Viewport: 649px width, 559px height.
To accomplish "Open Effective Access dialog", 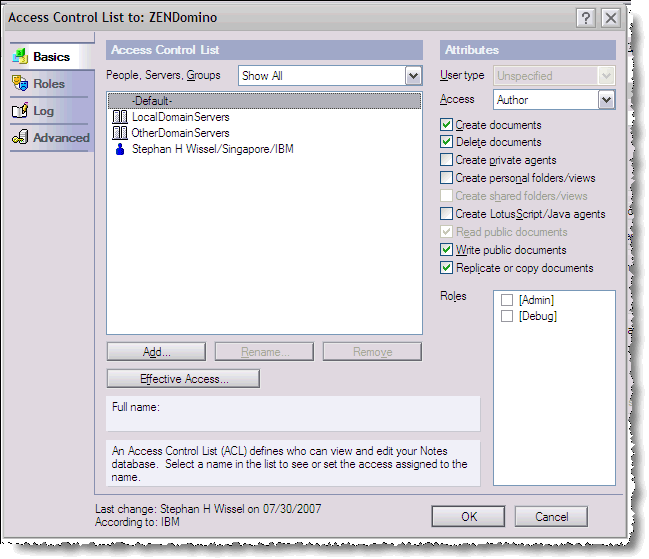I will tap(183, 379).
